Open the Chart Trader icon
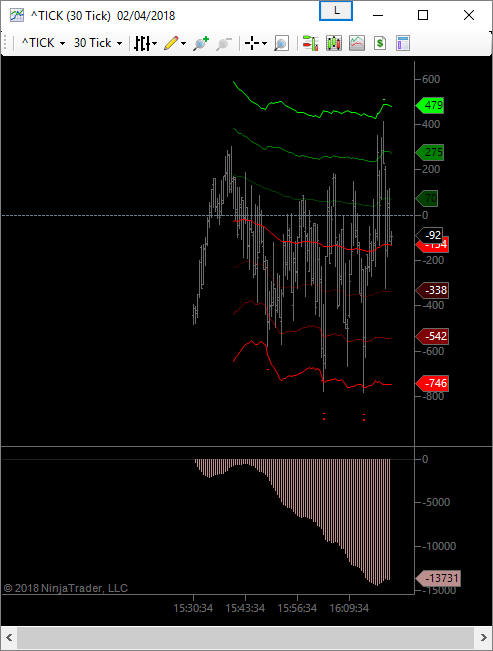This screenshot has height=651, width=493. 310,43
